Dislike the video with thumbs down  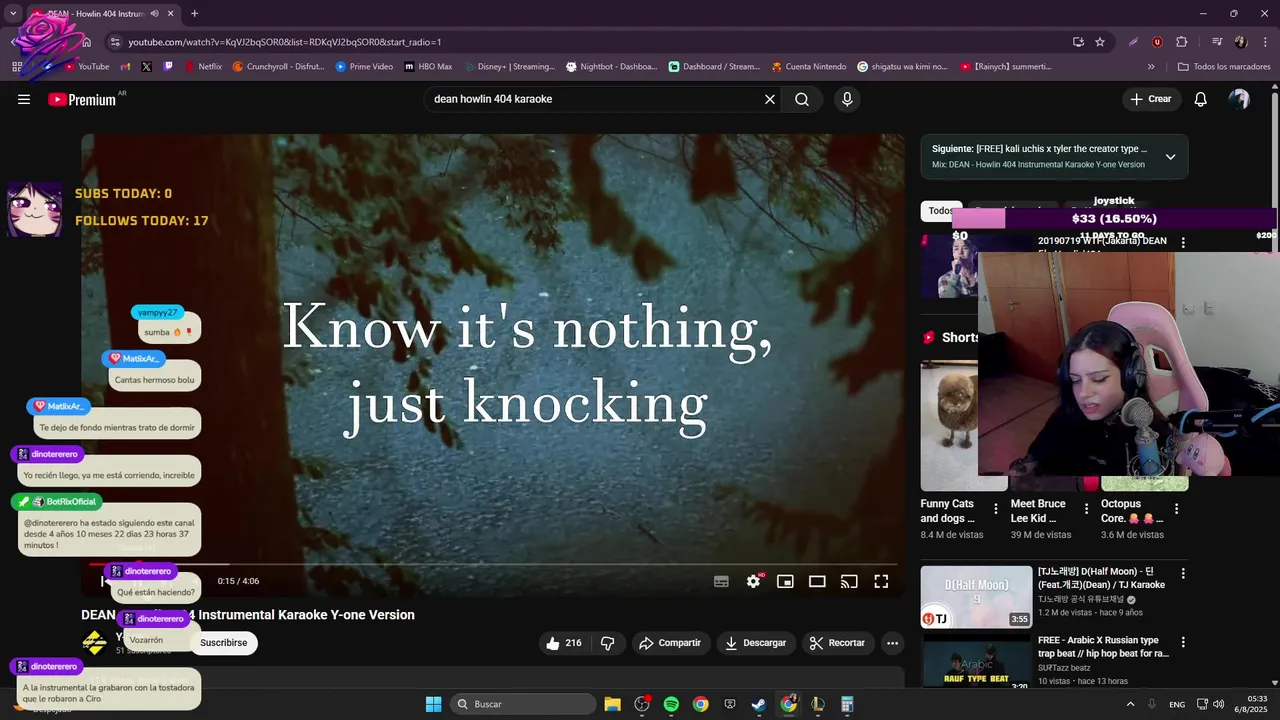(x=607, y=643)
